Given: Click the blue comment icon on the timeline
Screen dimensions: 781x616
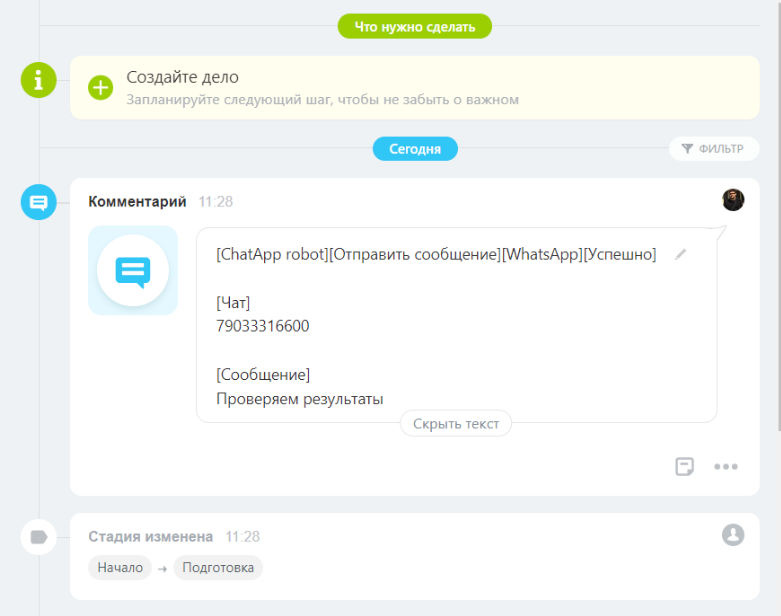Looking at the screenshot, I should (x=39, y=203).
